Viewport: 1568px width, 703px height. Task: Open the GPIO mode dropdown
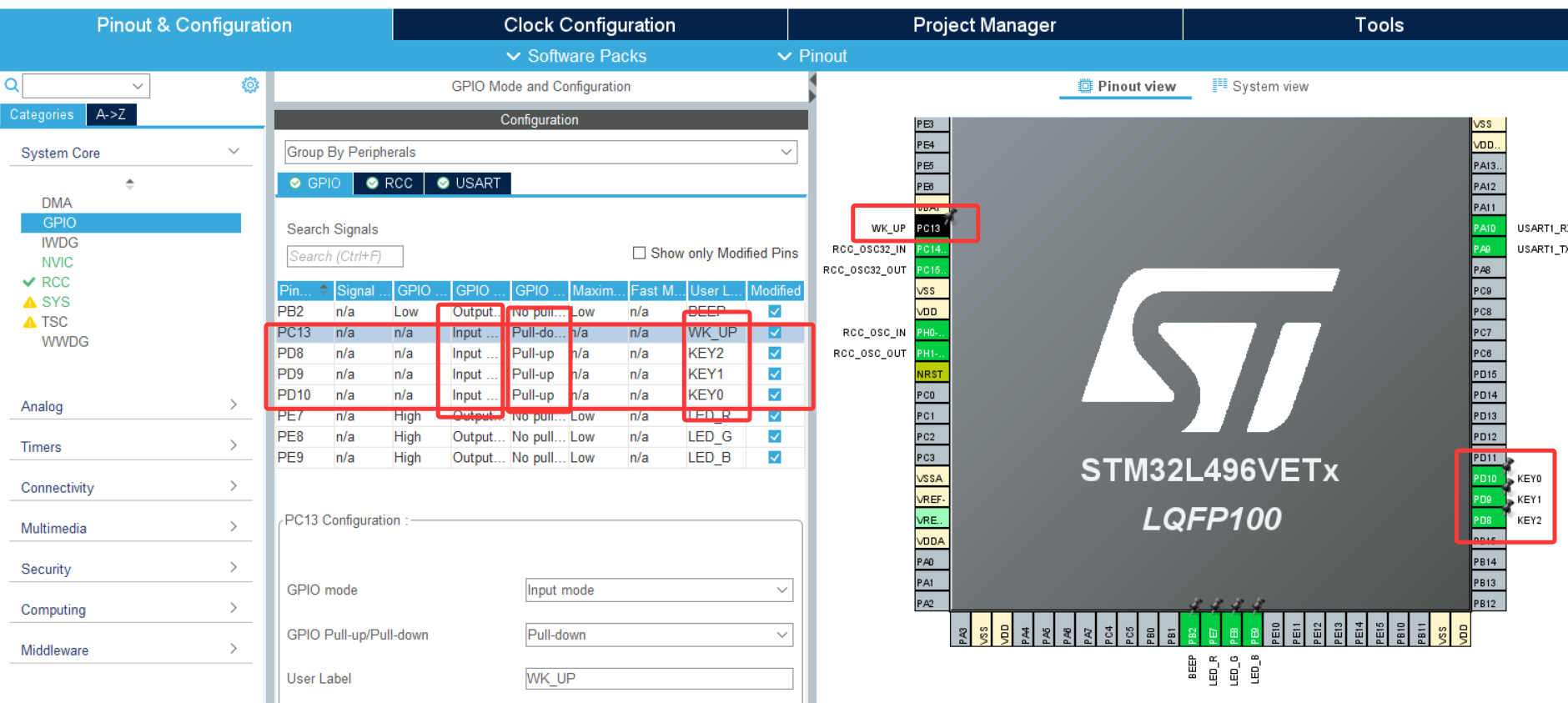(659, 590)
